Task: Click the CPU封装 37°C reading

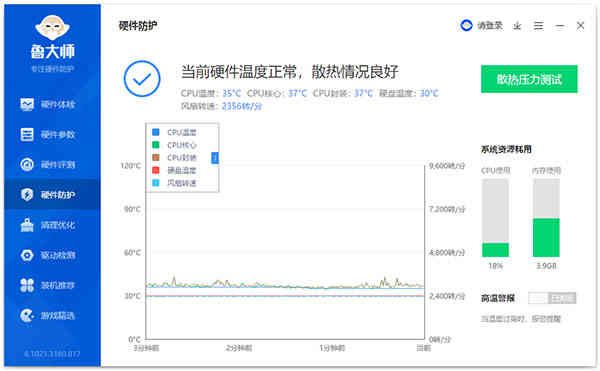Action: click(343, 93)
